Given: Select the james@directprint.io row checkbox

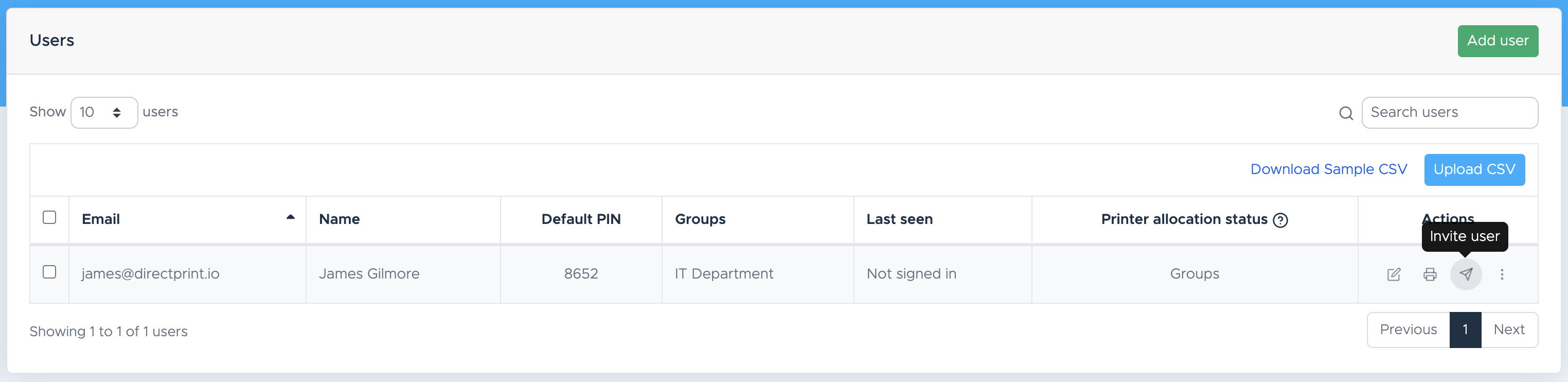Looking at the screenshot, I should pyautogui.click(x=49, y=272).
